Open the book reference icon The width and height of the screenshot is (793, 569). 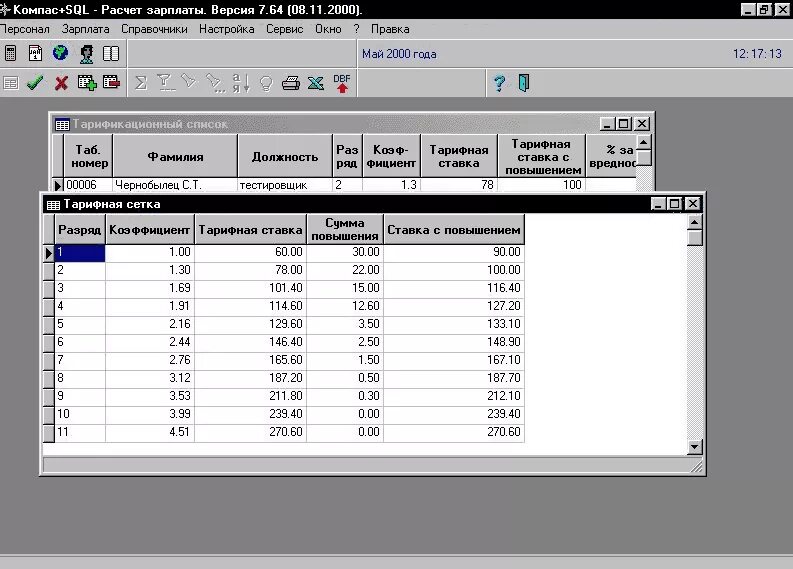[x=111, y=54]
